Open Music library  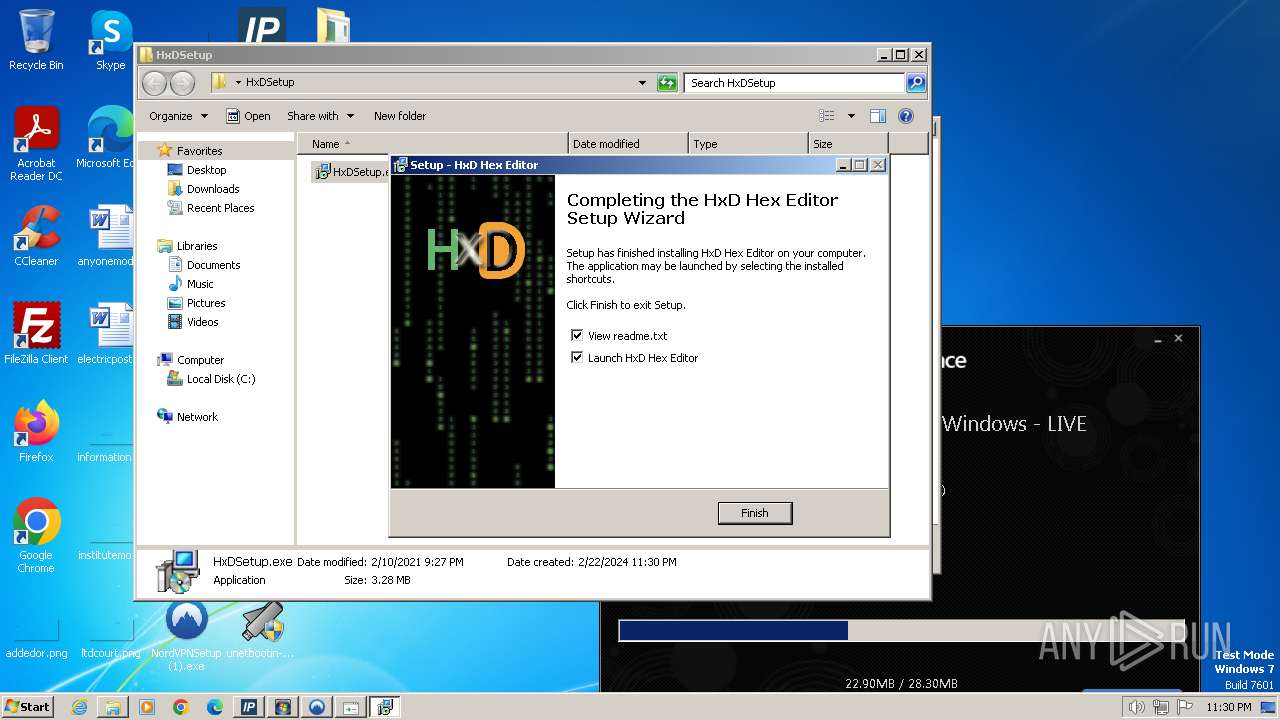click(200, 284)
